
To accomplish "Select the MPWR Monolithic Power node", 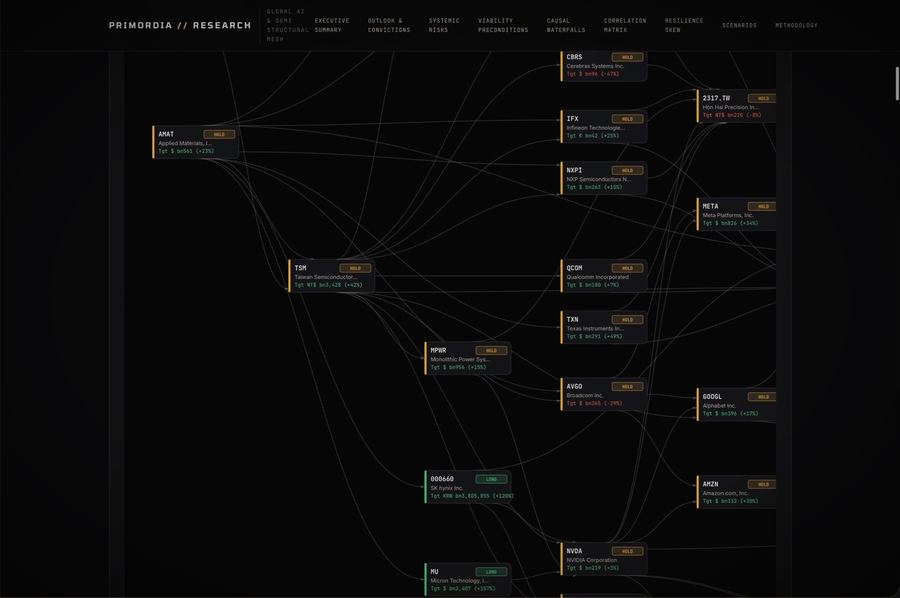I will [468, 358].
